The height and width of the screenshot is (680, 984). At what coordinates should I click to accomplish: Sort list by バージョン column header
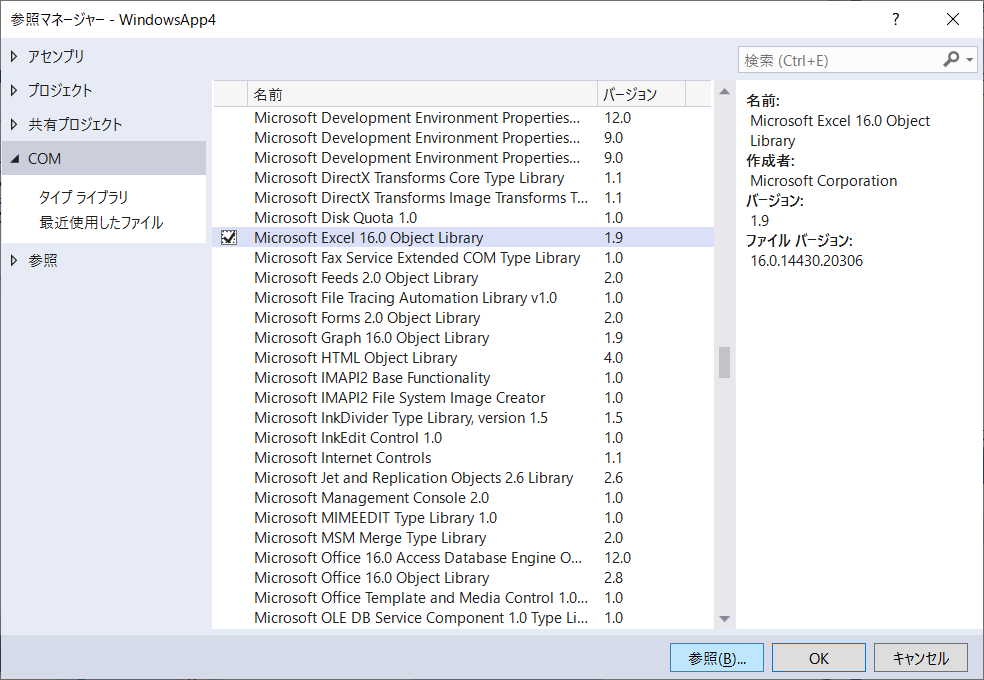pos(641,94)
